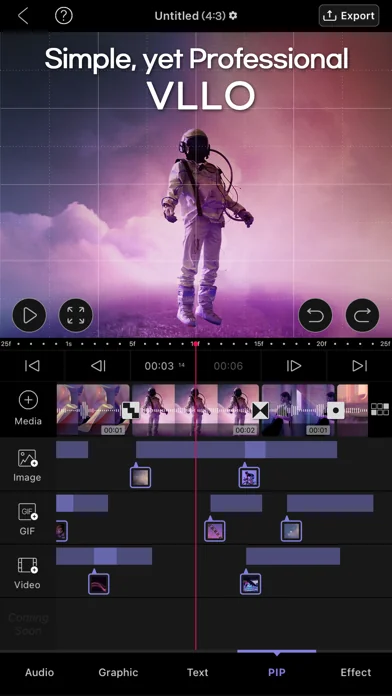The height and width of the screenshot is (696, 392).
Task: Select the first clip labeled 00:01
Action: pyautogui.click(x=93, y=410)
